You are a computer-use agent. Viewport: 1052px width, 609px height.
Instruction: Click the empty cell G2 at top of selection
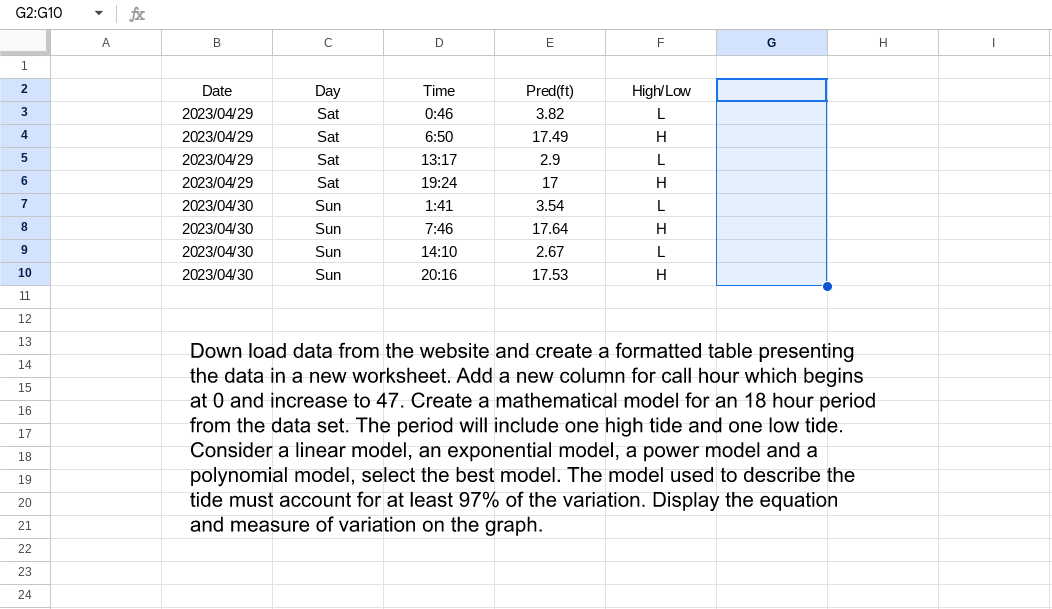point(771,90)
